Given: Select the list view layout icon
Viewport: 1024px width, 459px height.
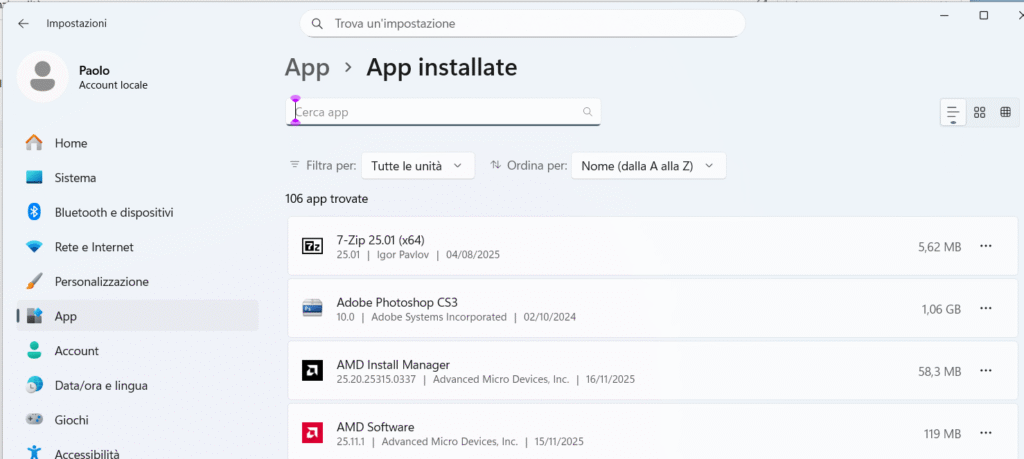Looking at the screenshot, I should click(953, 112).
